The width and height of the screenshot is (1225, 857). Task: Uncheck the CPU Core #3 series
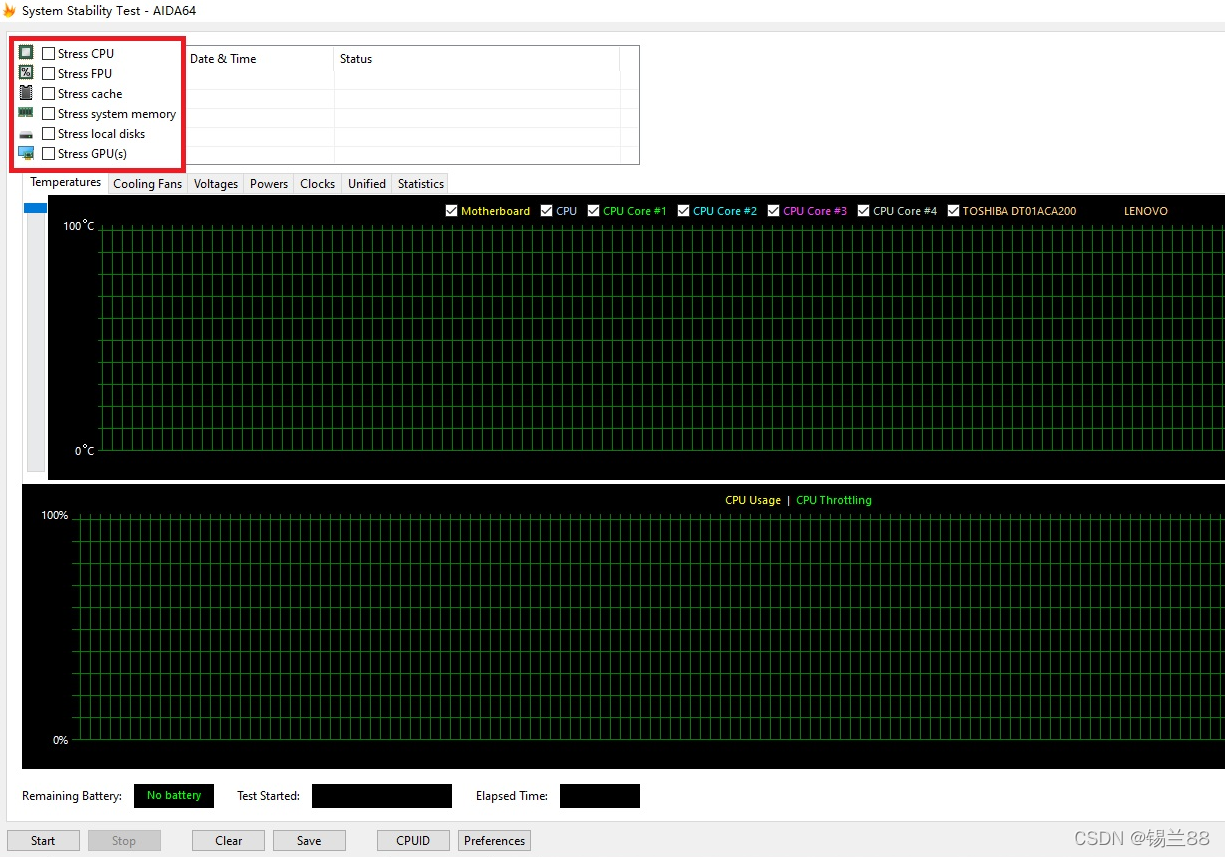coord(773,211)
